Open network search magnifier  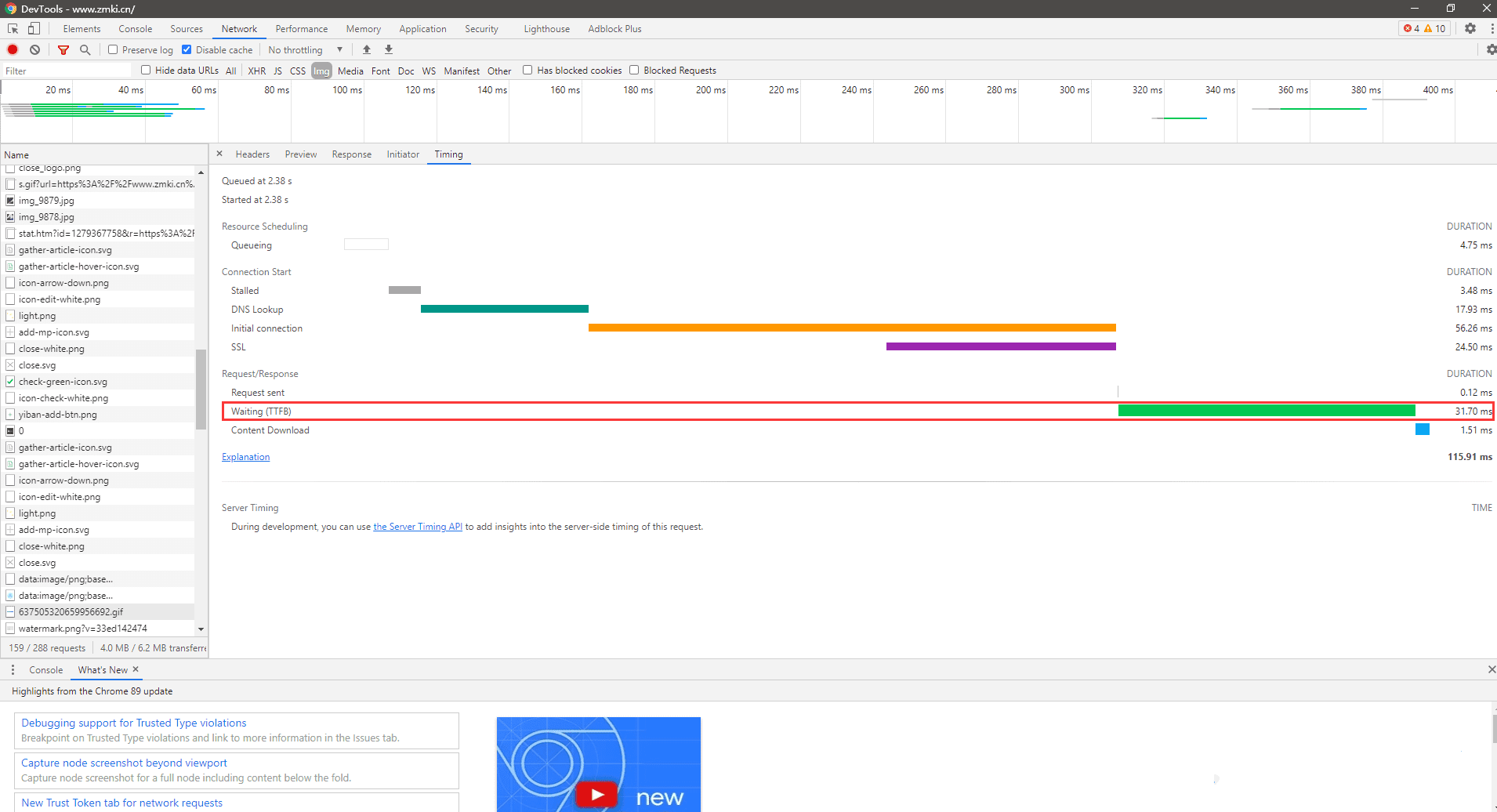point(85,49)
